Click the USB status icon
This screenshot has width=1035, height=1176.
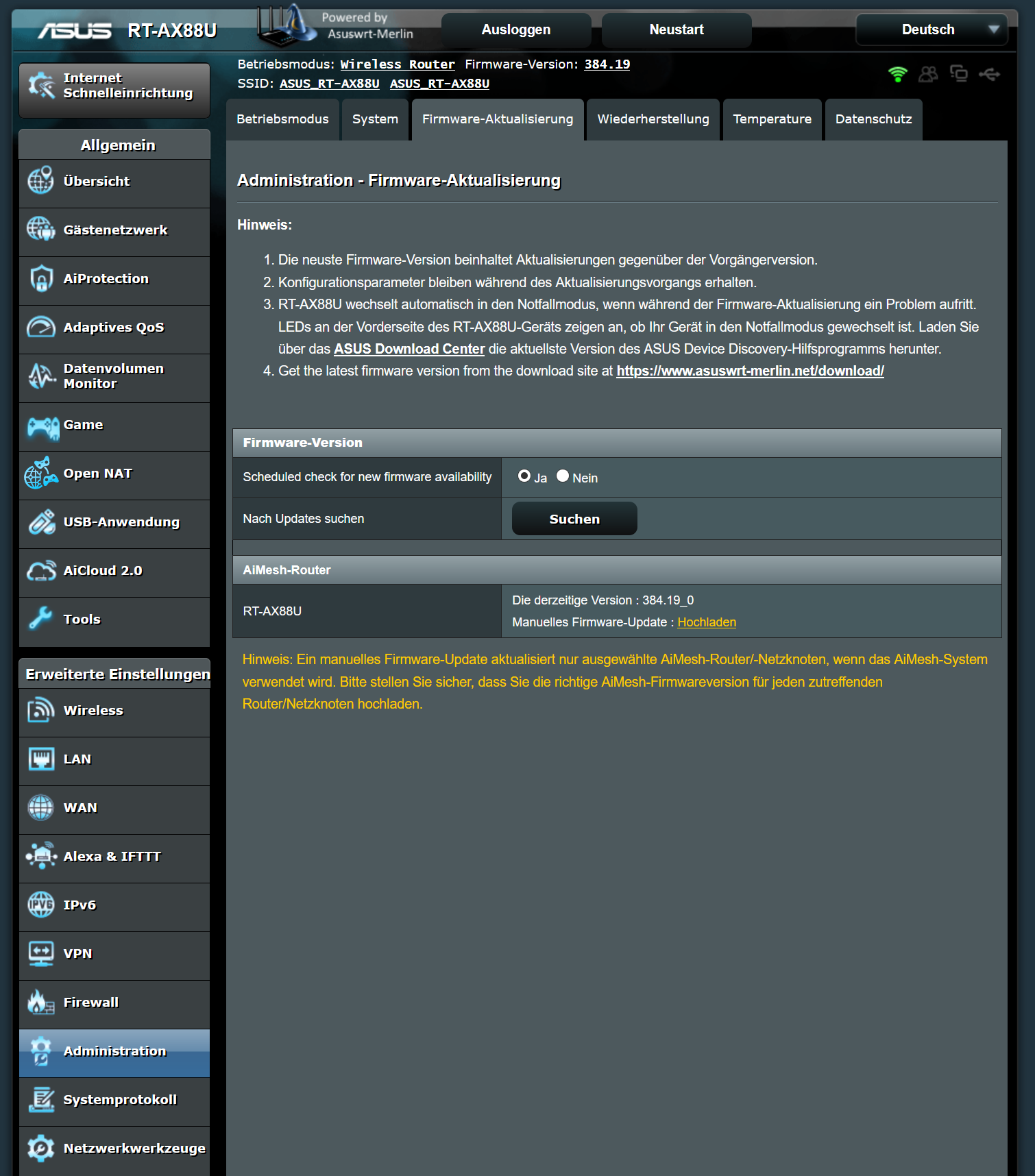[989, 74]
